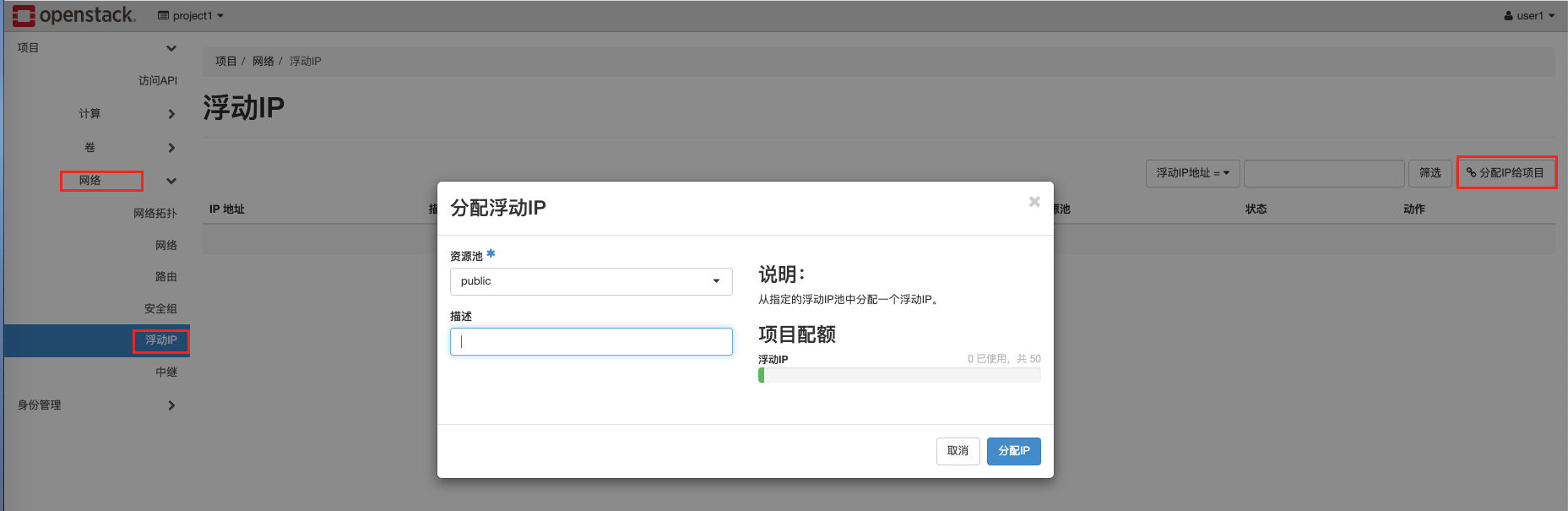The image size is (1568, 511).
Task: Click the 浮动IP quota progress bar
Action: (899, 375)
